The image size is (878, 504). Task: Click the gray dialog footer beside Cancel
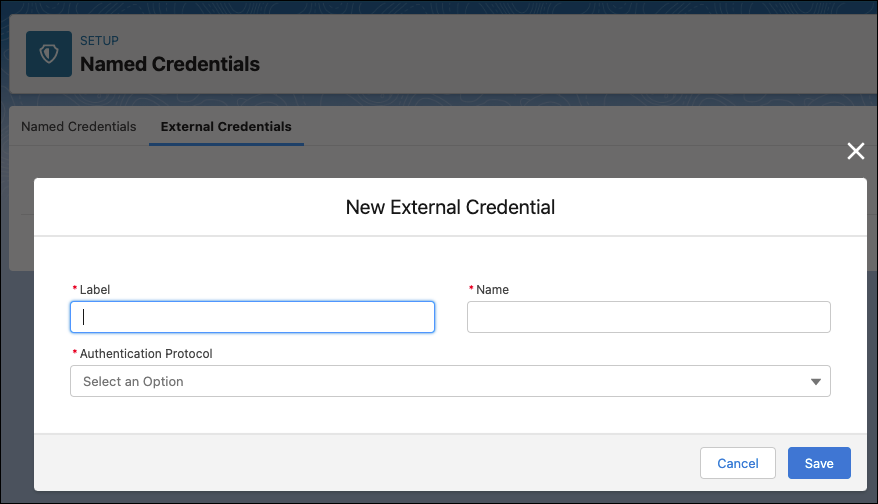(x=364, y=463)
